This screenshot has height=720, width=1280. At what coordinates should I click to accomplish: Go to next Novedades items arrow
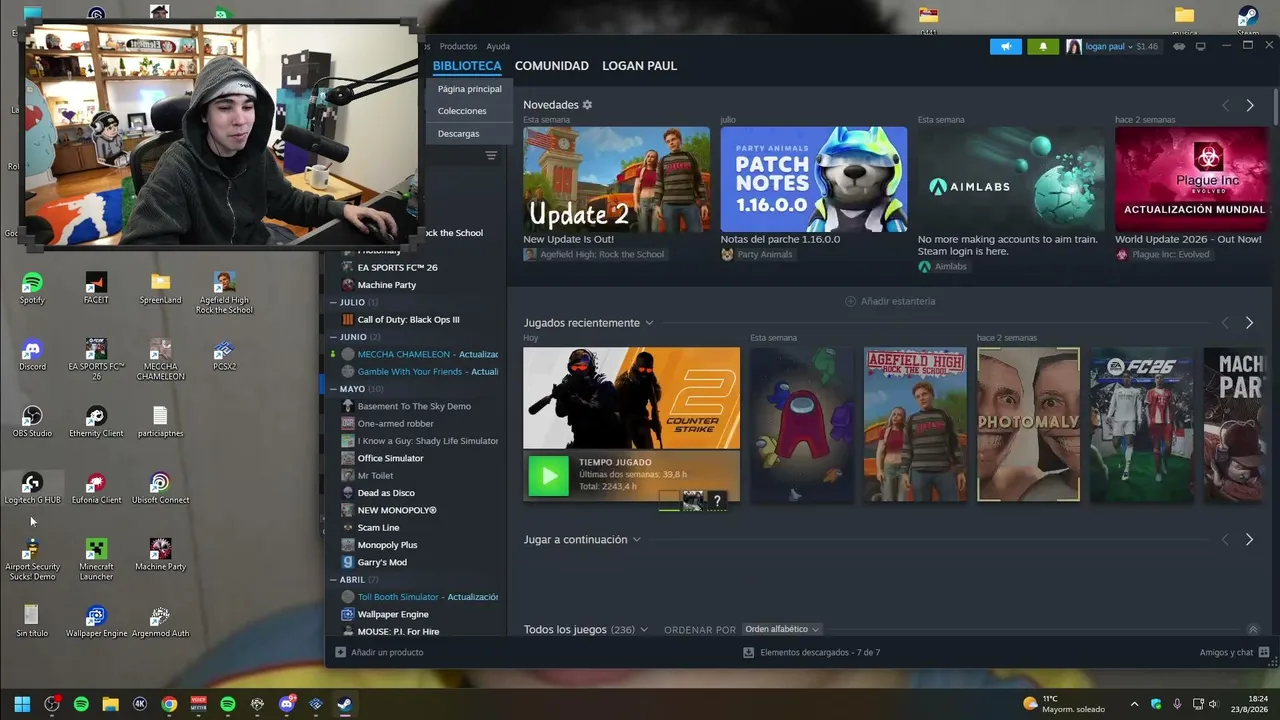click(x=1250, y=105)
